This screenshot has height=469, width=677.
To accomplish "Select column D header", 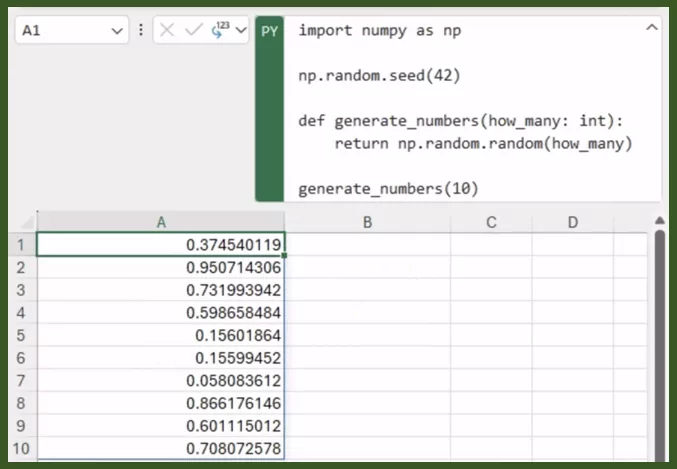I will pos(572,222).
